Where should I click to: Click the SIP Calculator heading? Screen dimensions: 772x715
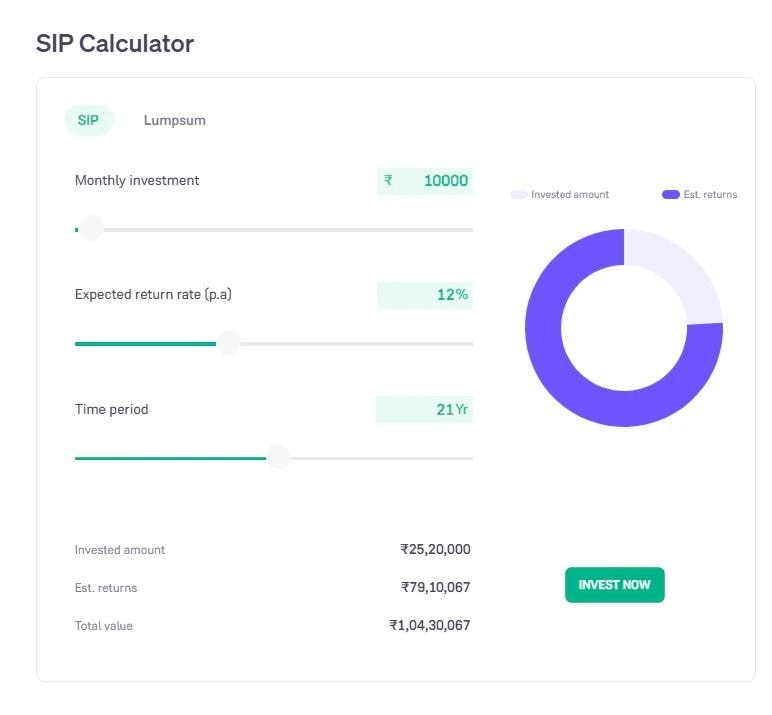115,44
